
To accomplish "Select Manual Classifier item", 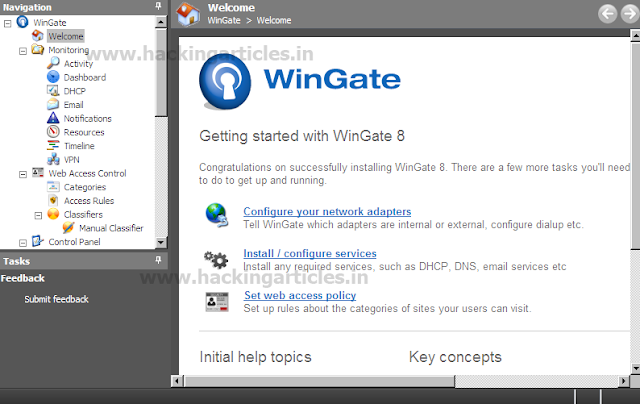I will pyautogui.click(x=111, y=228).
